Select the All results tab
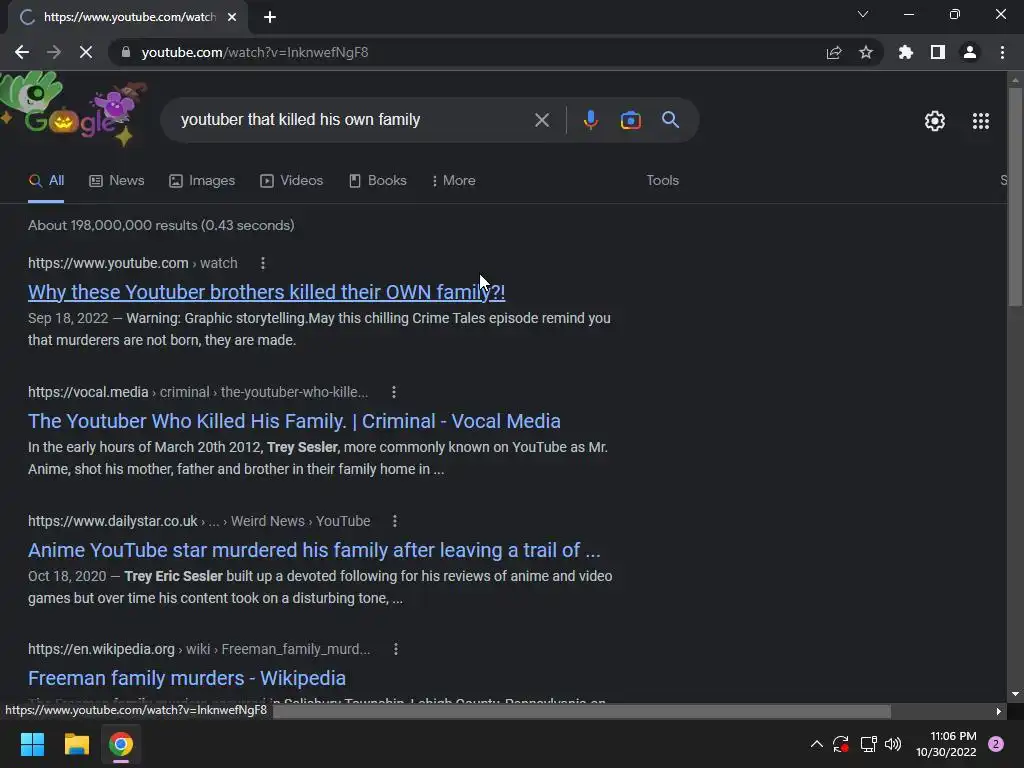 (46, 181)
